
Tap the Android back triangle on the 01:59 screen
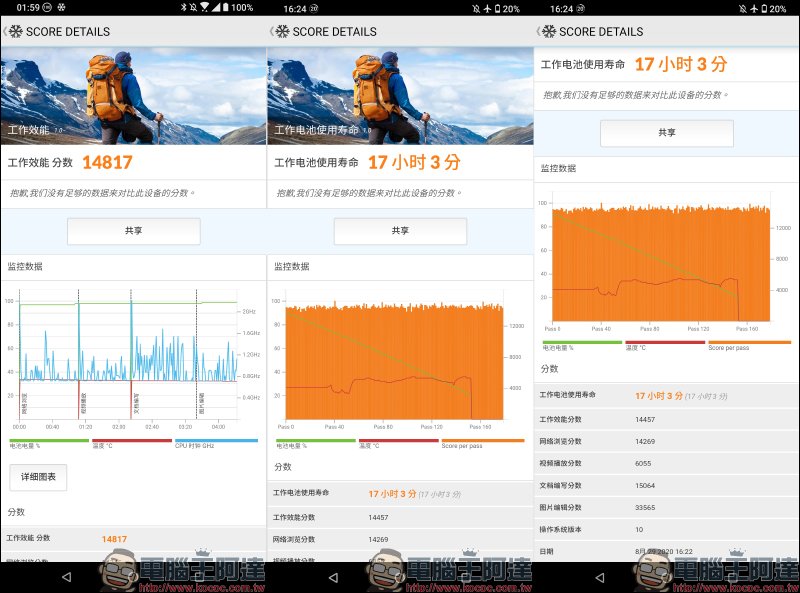point(66,577)
